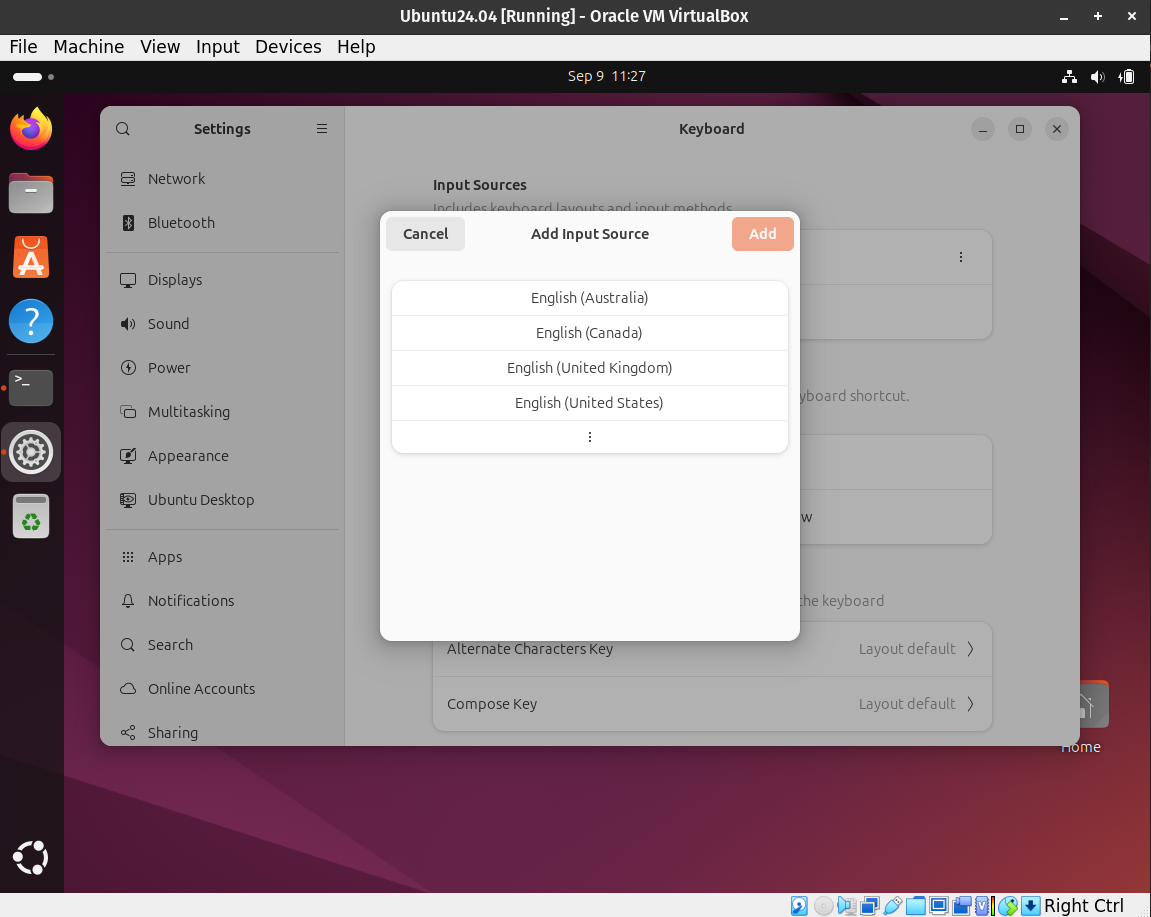The image size is (1151, 917).
Task: Click the Add button in dialog
Action: pos(763,233)
